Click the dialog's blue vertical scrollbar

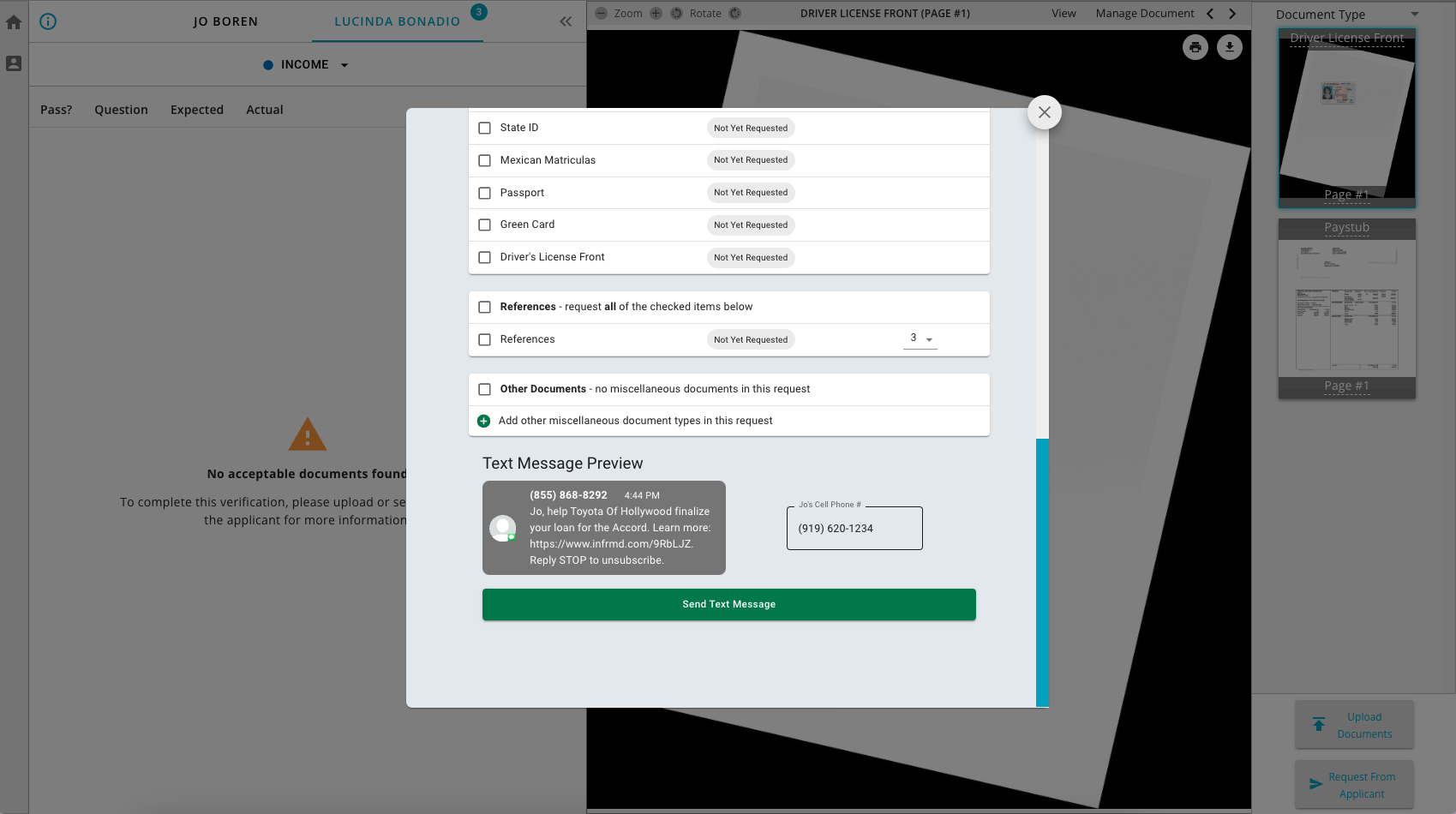click(1042, 572)
